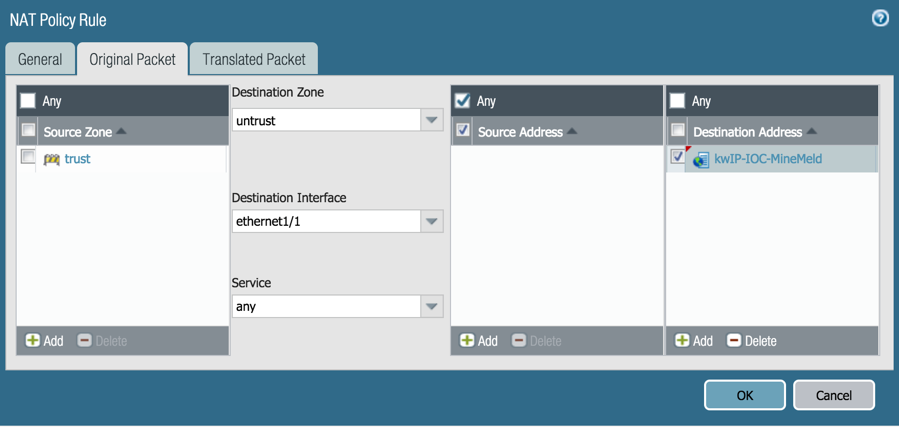Switch to the General tab
The image size is (899, 427).
[x=40, y=59]
